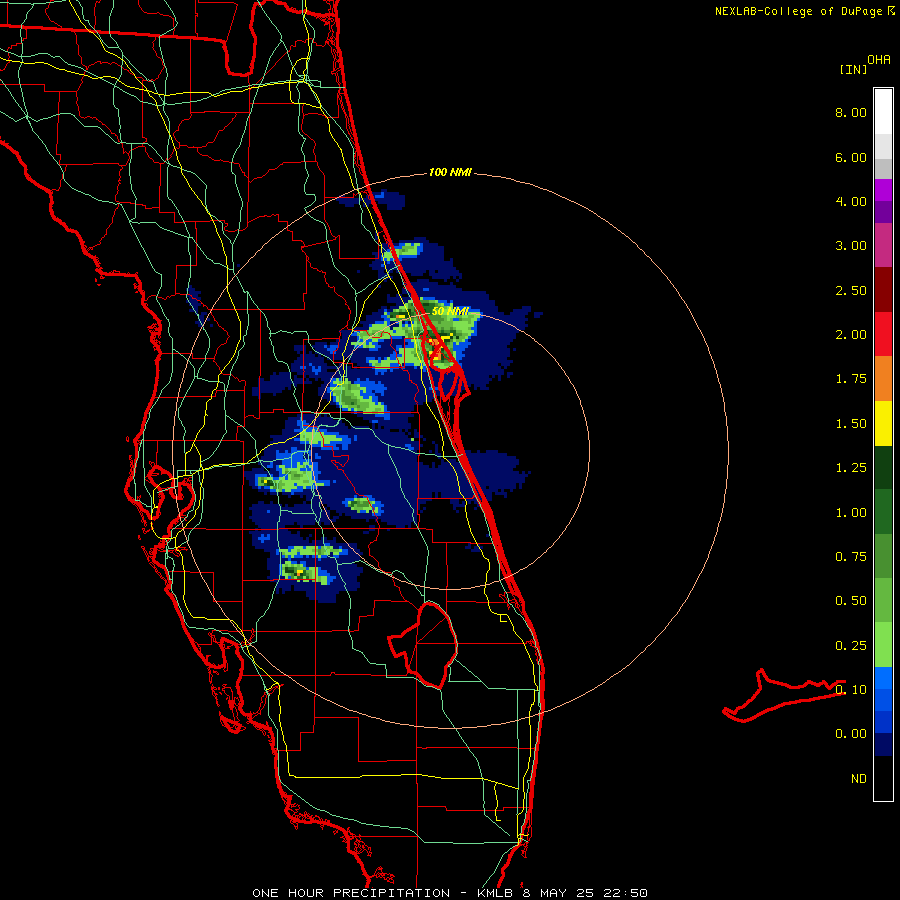The height and width of the screenshot is (900, 900).
Task: Click the 6.00 legend value
Action: point(851,157)
